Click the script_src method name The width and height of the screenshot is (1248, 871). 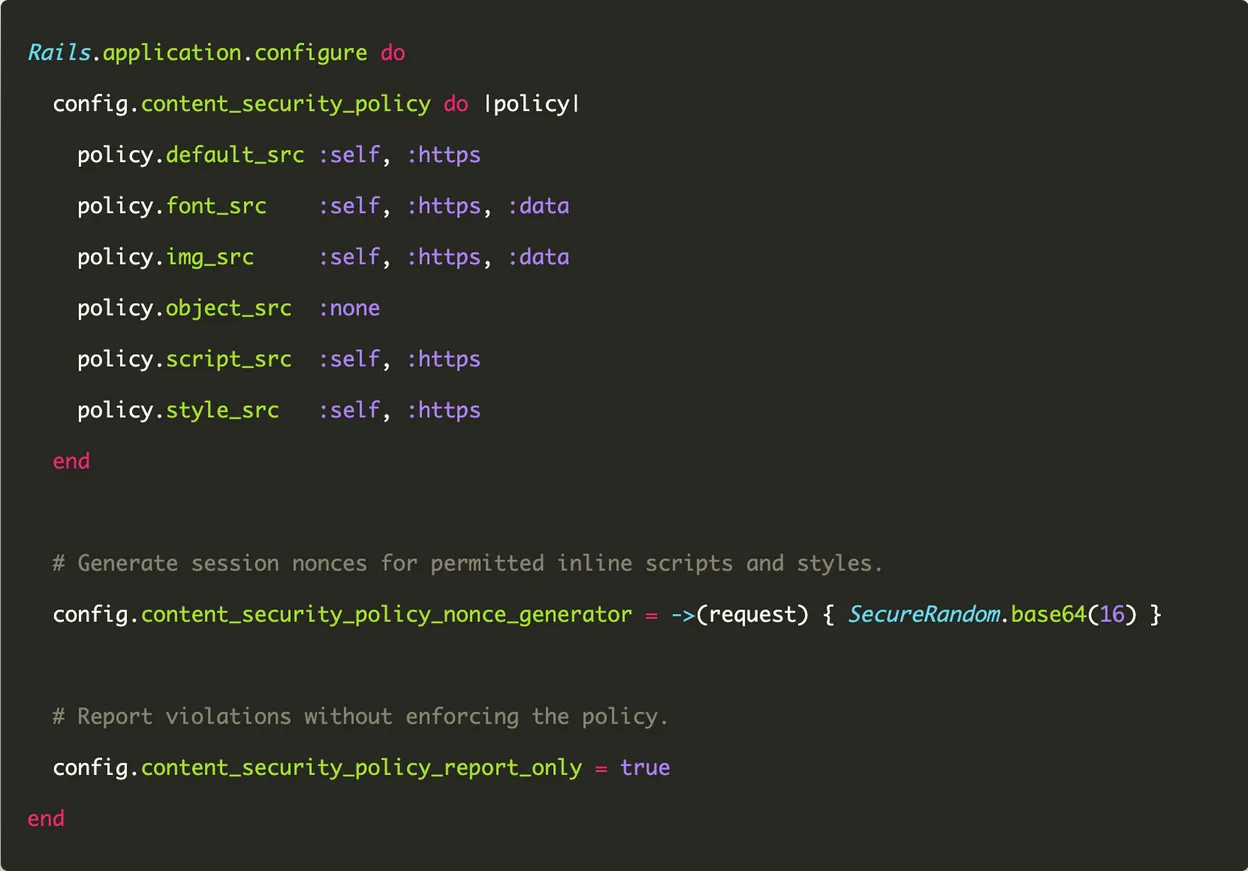tap(228, 359)
